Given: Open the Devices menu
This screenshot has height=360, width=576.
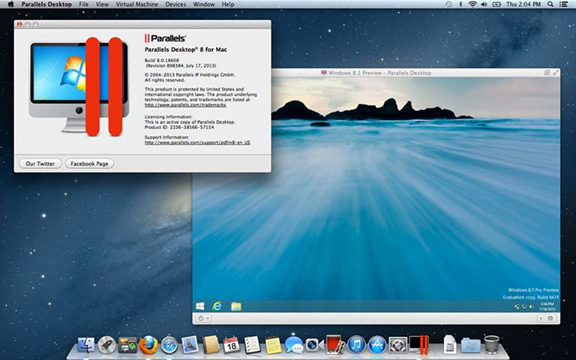Looking at the screenshot, I should pyautogui.click(x=176, y=4).
